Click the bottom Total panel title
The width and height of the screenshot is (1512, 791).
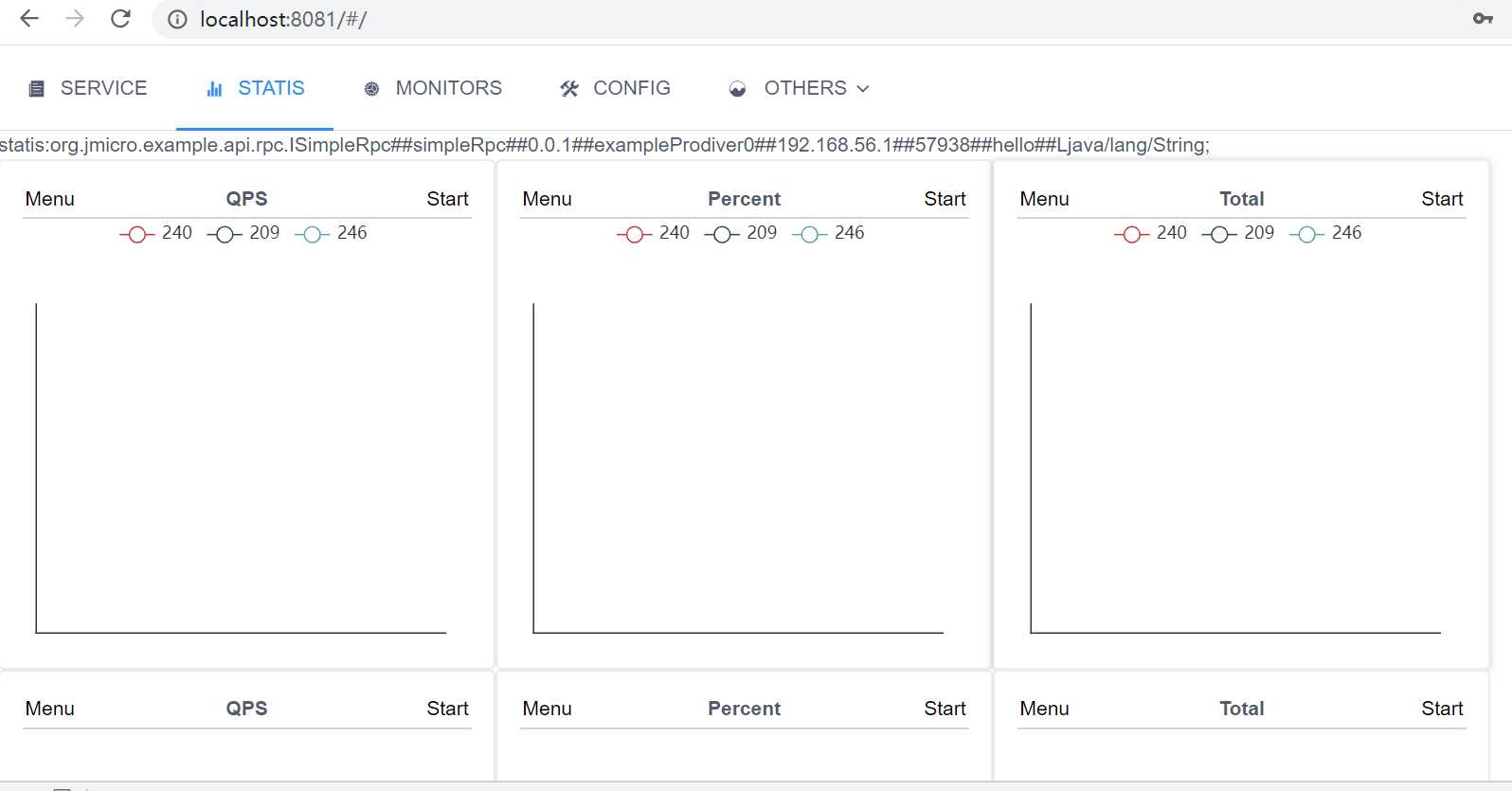(x=1241, y=709)
